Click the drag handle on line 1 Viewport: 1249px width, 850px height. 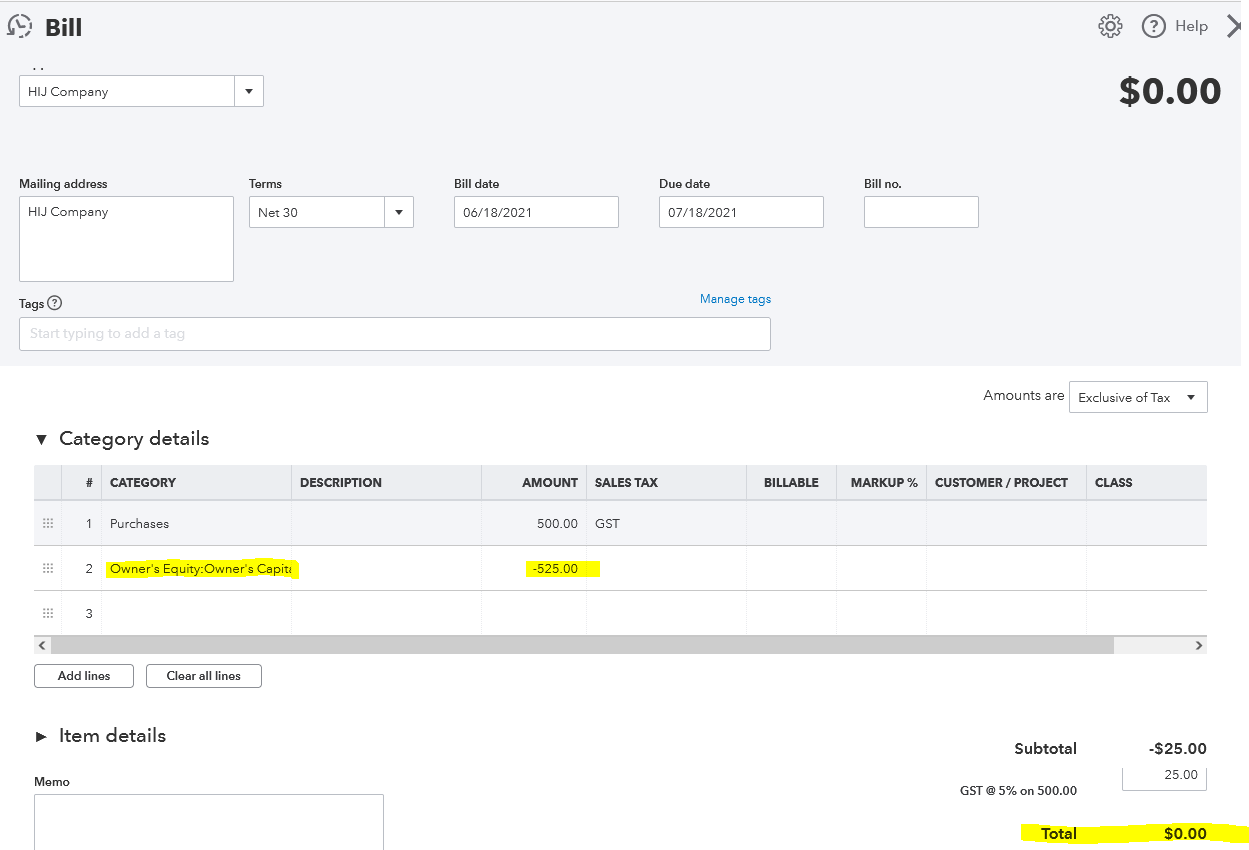click(x=47, y=523)
